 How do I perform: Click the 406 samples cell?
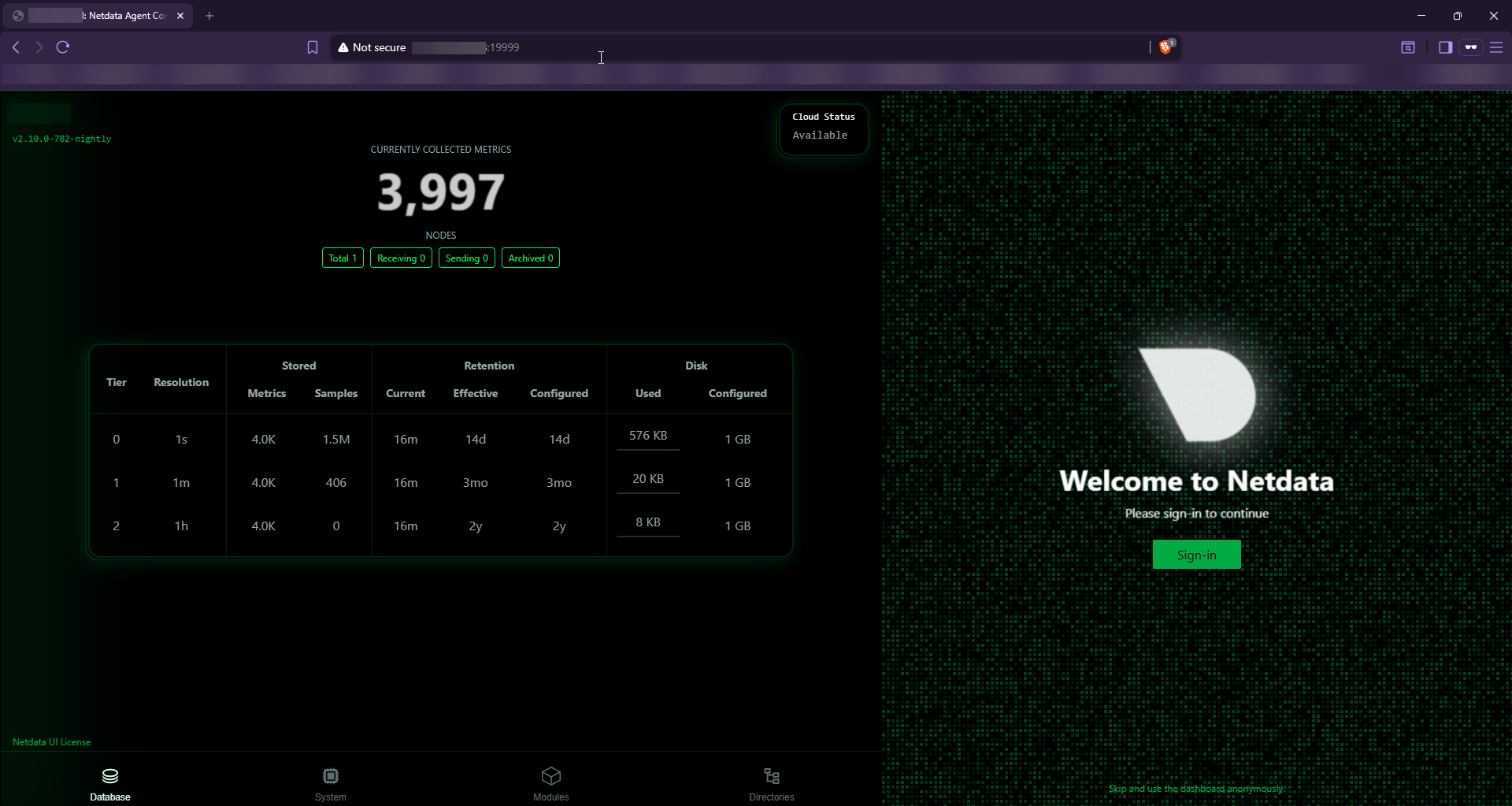(x=336, y=482)
